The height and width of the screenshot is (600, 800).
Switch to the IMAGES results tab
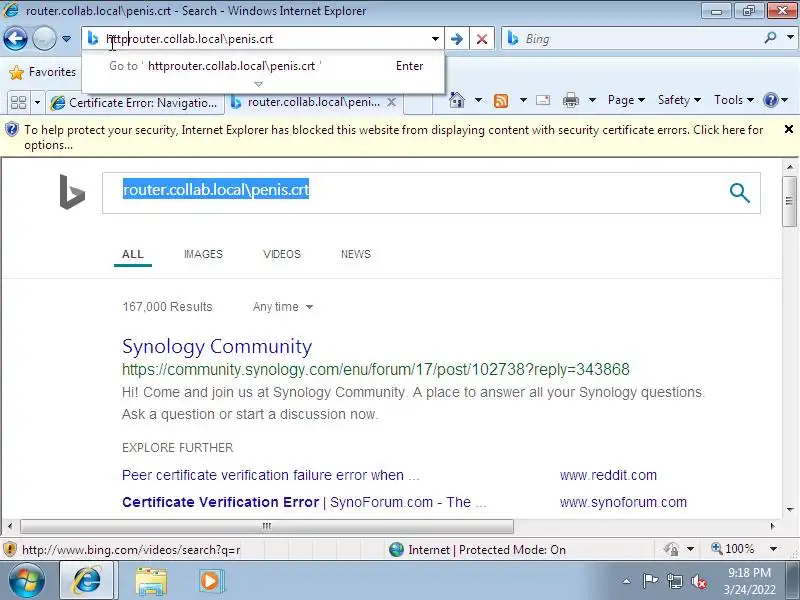(203, 254)
